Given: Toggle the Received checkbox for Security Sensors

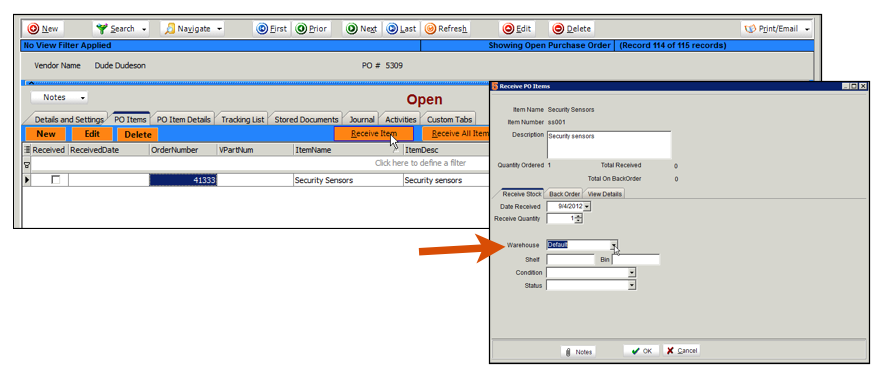Looking at the screenshot, I should click(x=55, y=180).
